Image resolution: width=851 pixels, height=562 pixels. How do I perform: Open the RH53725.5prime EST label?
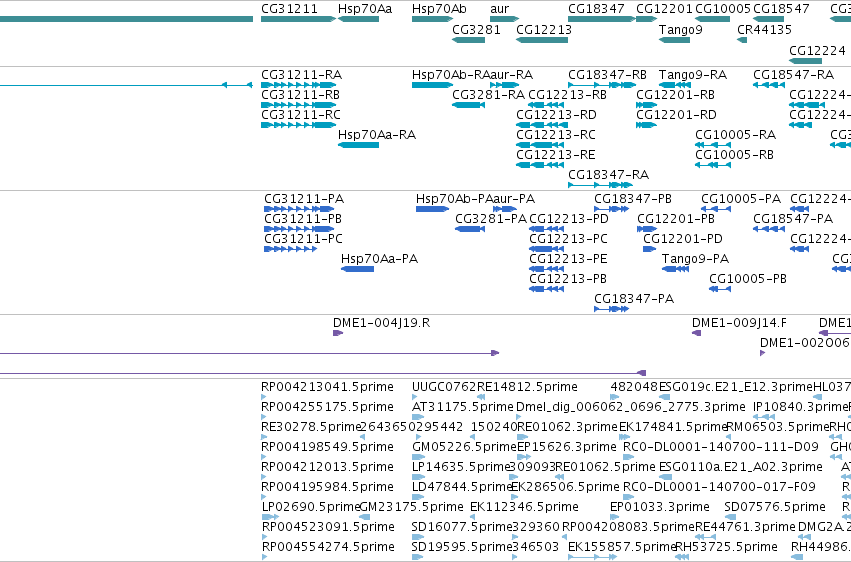(x=727, y=547)
